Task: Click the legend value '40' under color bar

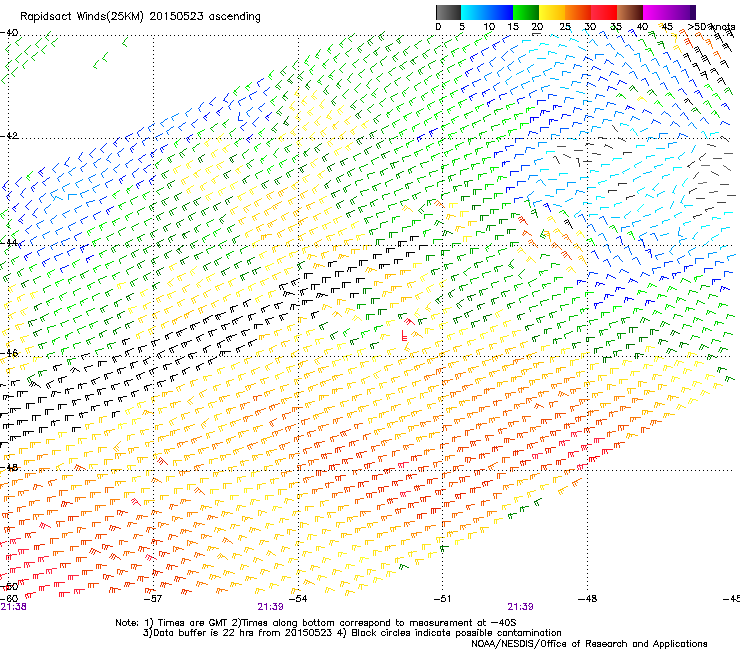Action: point(642,26)
